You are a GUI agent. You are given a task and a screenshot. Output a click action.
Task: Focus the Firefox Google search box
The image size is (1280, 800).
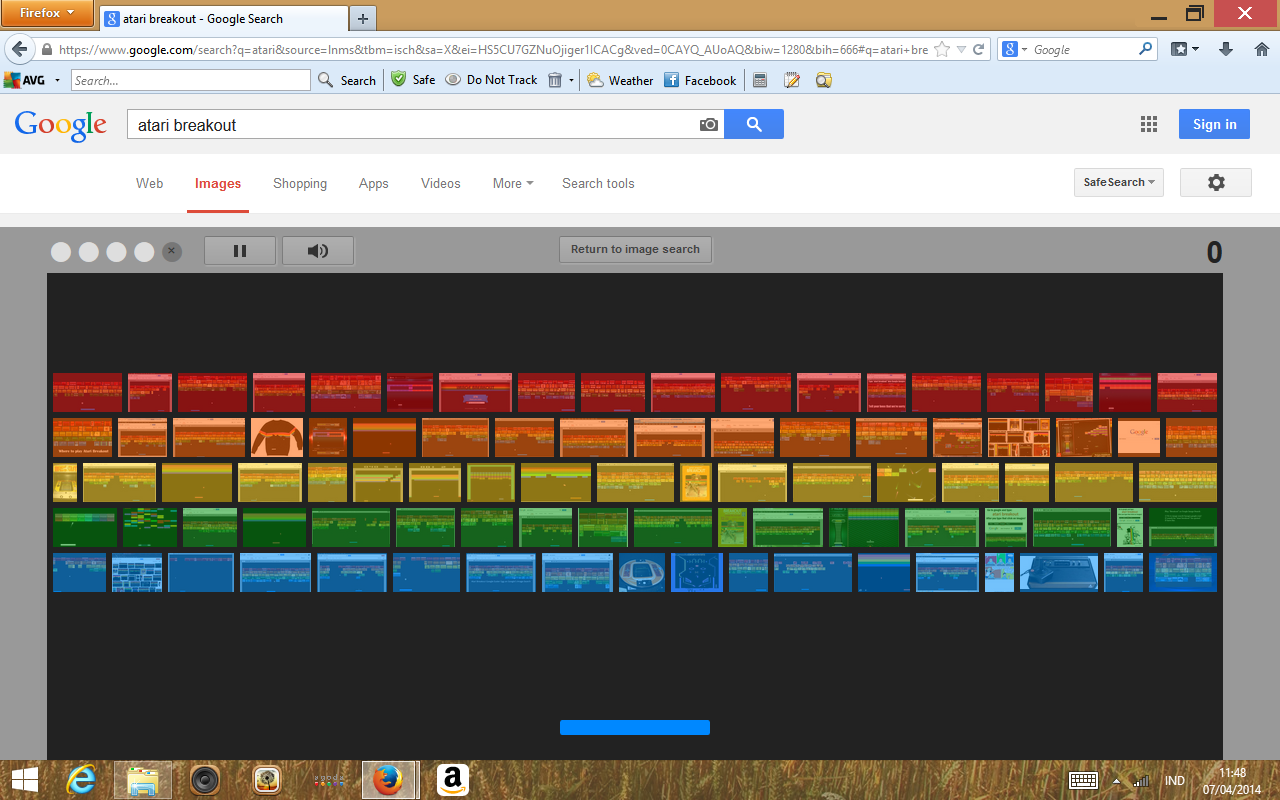point(1084,49)
